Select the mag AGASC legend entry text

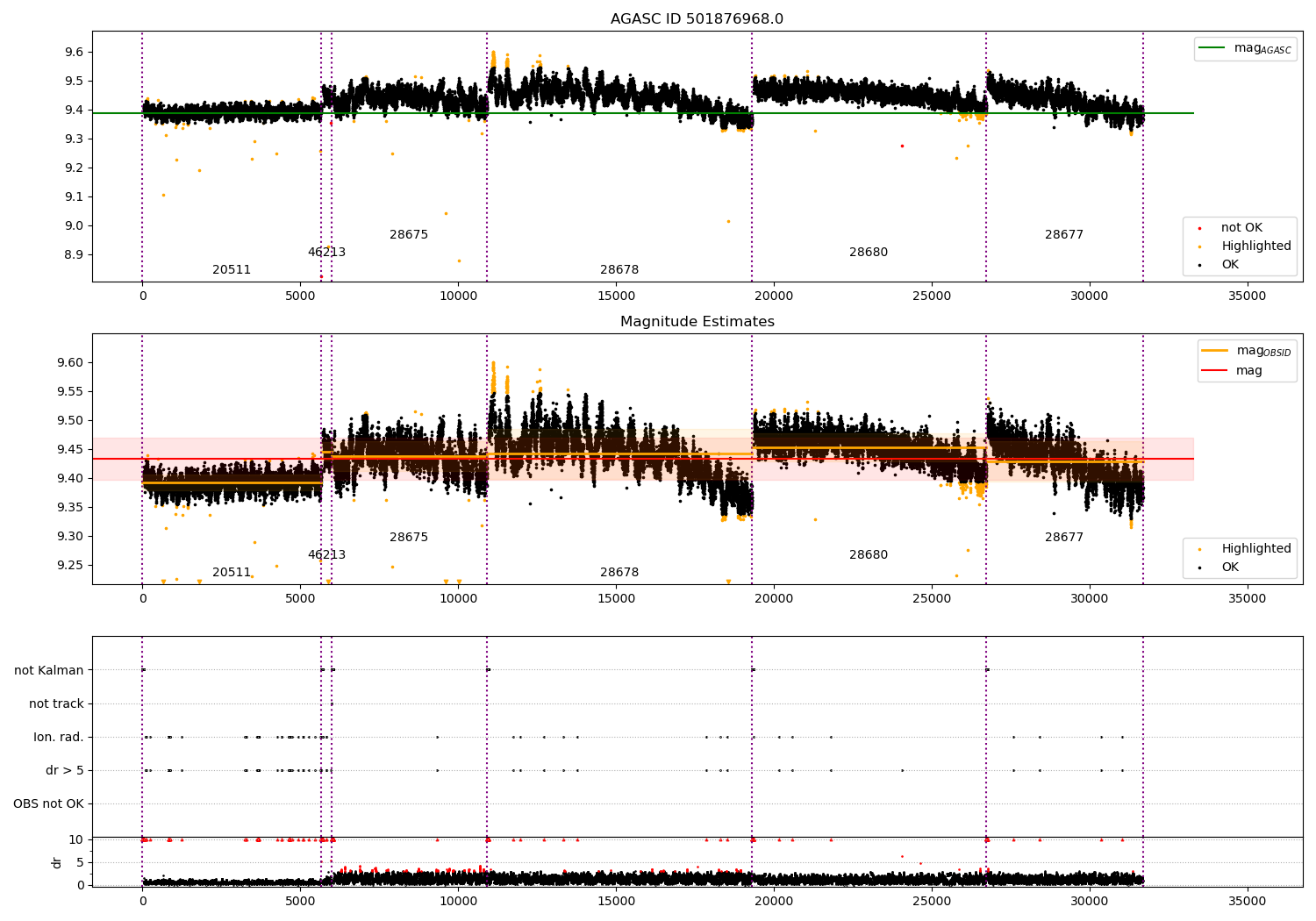point(1262,48)
